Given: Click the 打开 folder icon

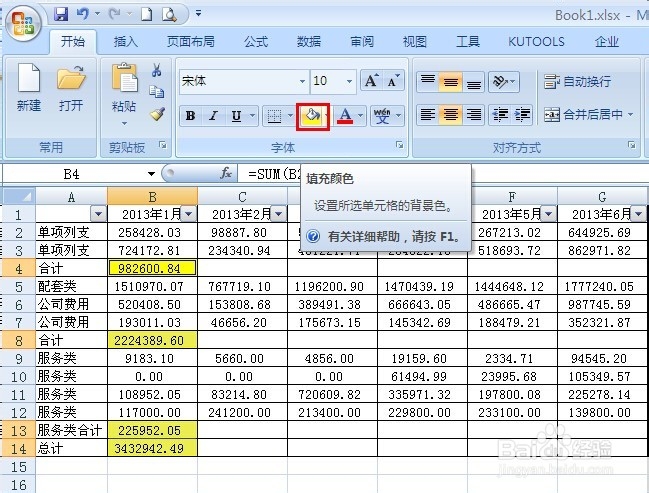Looking at the screenshot, I should pyautogui.click(x=71, y=77).
